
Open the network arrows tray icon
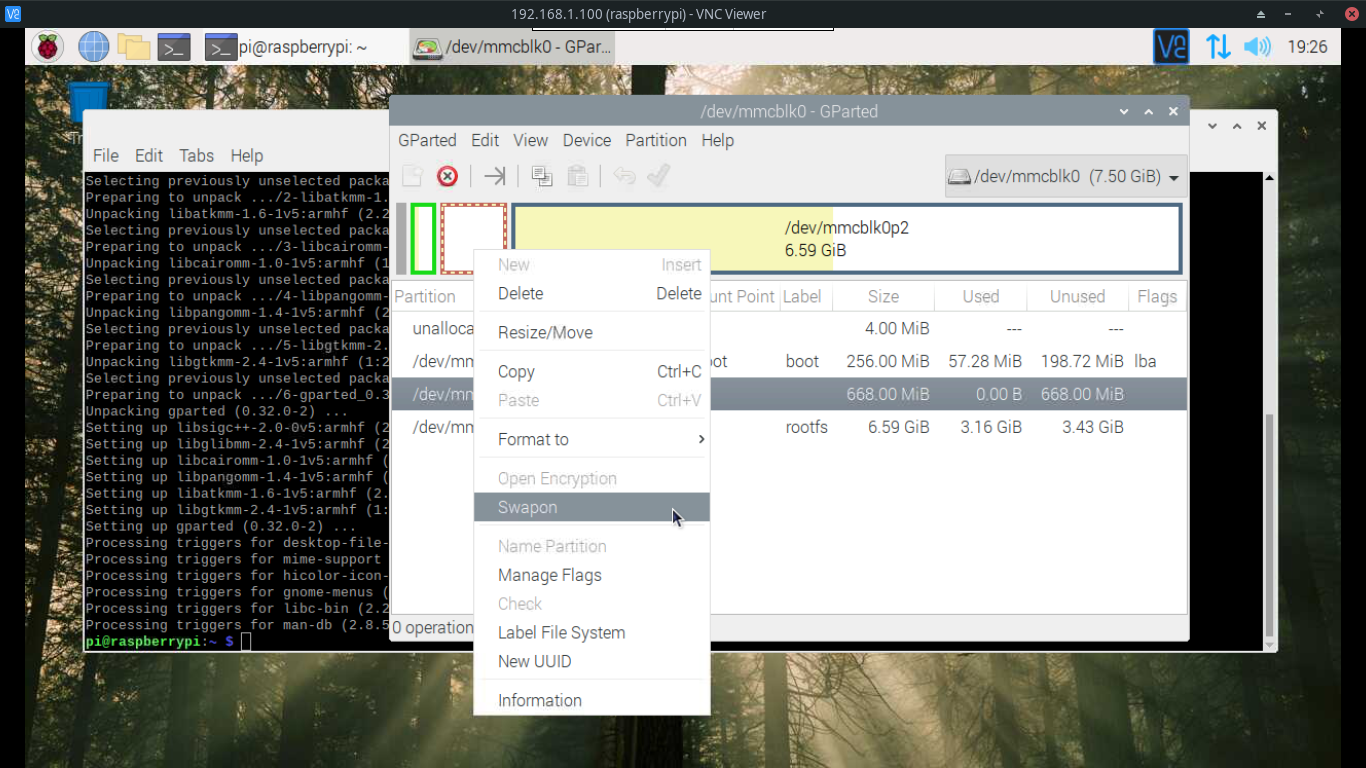[x=1218, y=47]
